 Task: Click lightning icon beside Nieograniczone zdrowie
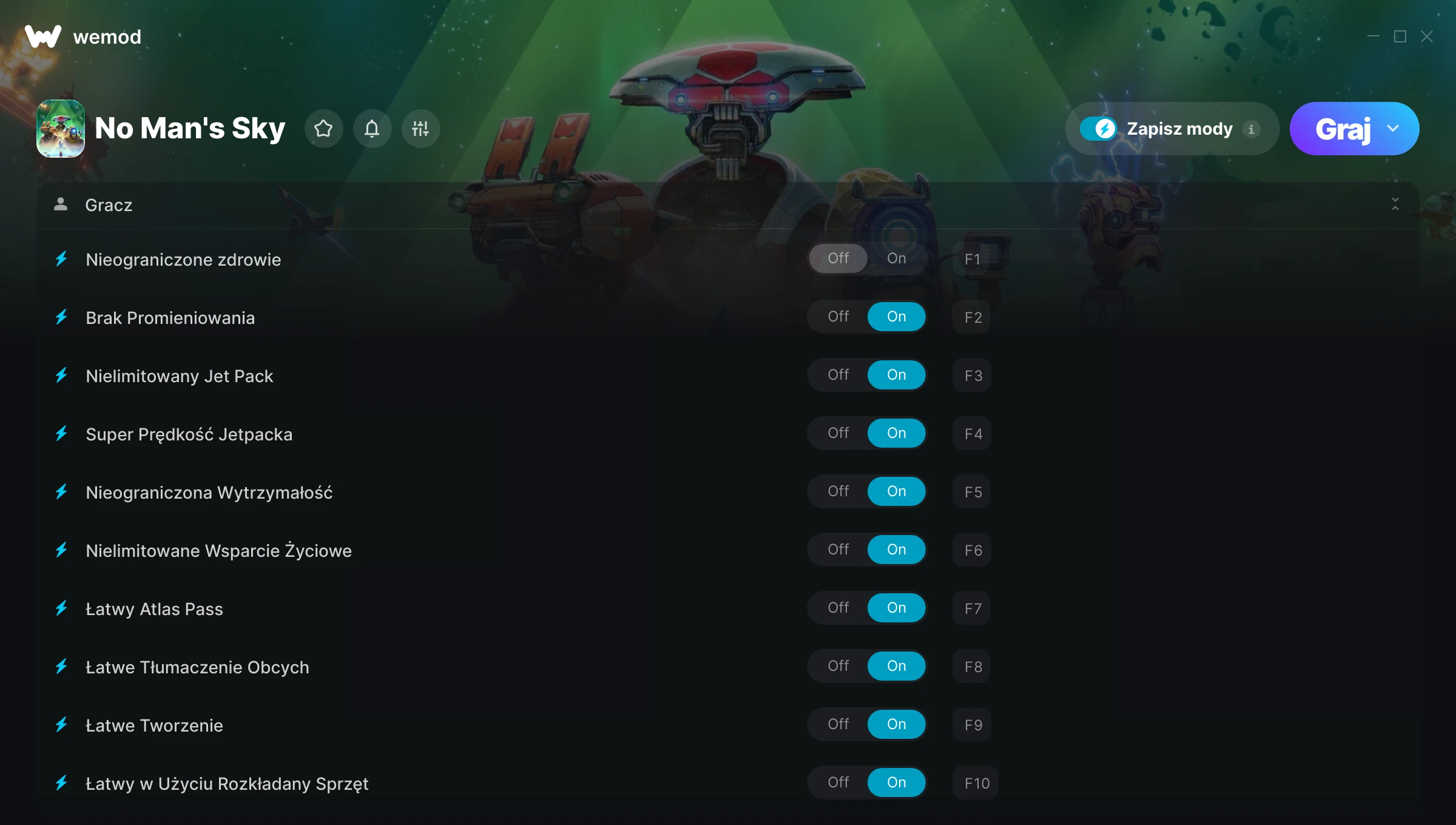(x=61, y=259)
